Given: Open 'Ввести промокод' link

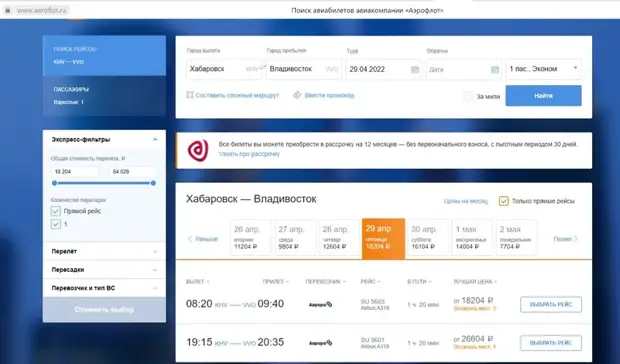Looking at the screenshot, I should 329,95.
